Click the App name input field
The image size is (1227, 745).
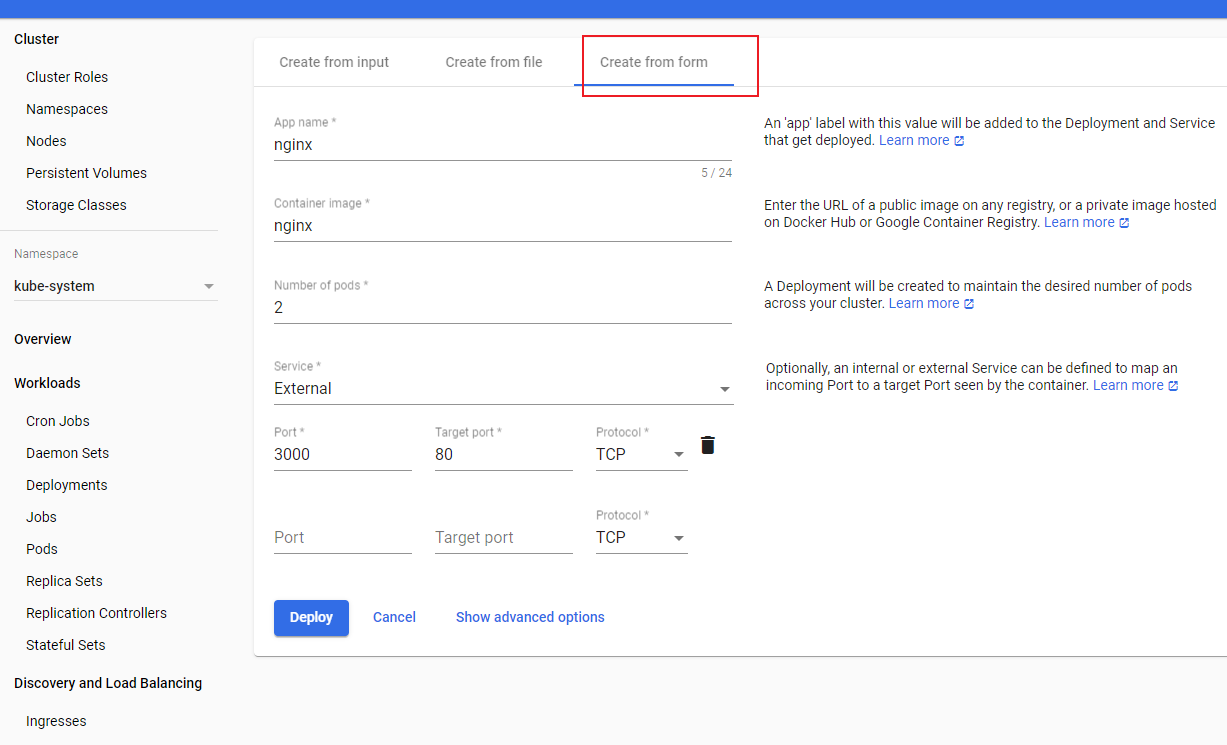pos(502,144)
